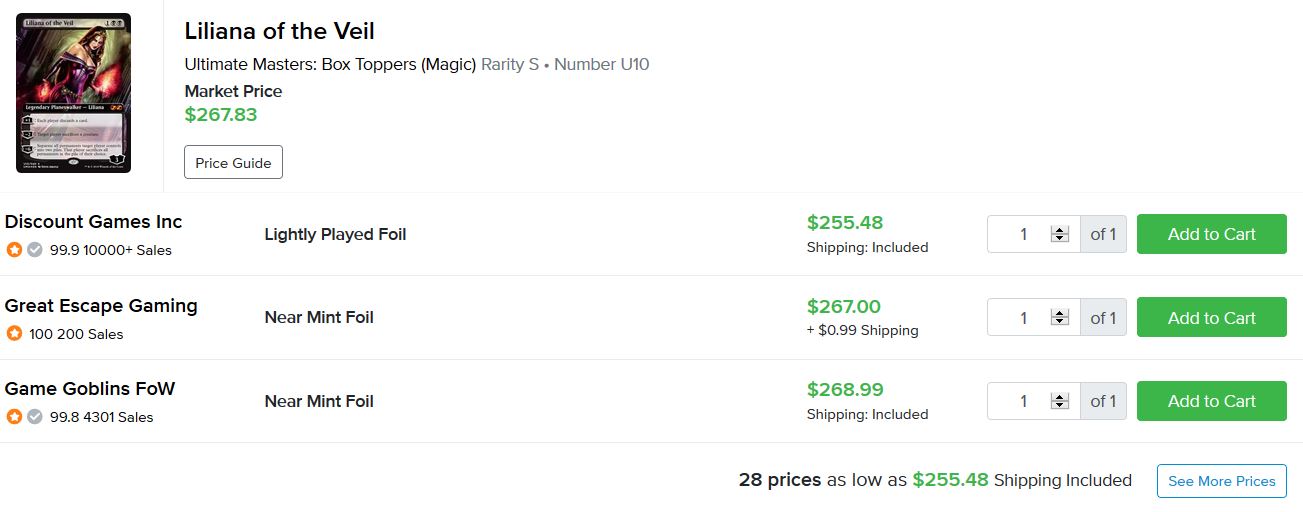Focus quantity field for Discount Games Inc
Screen dimensions: 1303x512
pyautogui.click(x=1022, y=234)
